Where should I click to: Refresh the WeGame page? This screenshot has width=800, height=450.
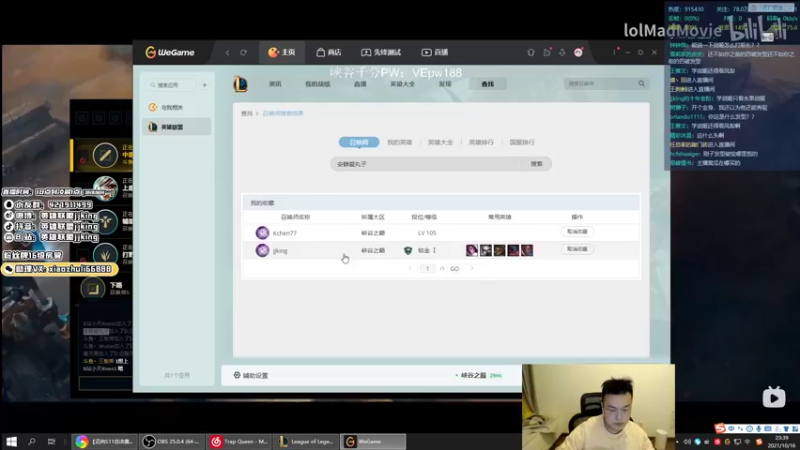[x=243, y=53]
